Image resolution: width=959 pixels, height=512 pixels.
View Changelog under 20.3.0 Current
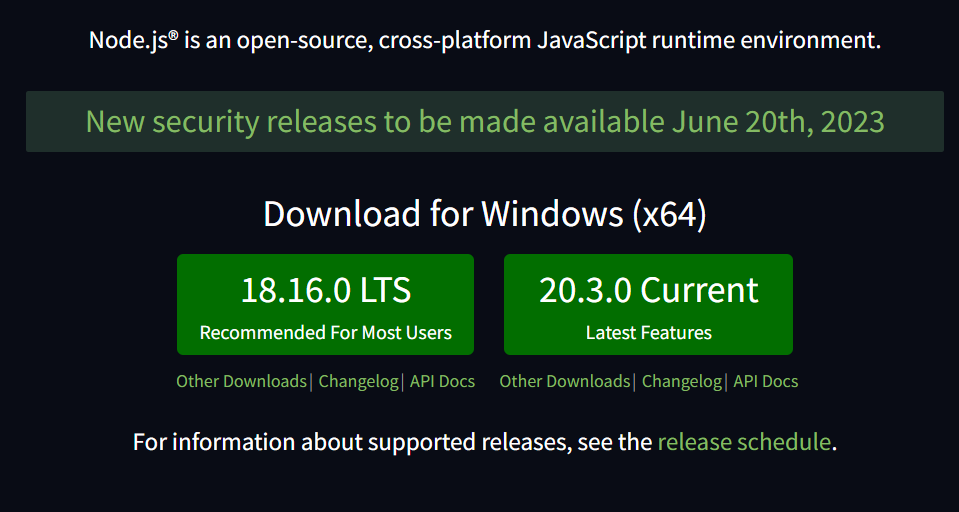[682, 381]
